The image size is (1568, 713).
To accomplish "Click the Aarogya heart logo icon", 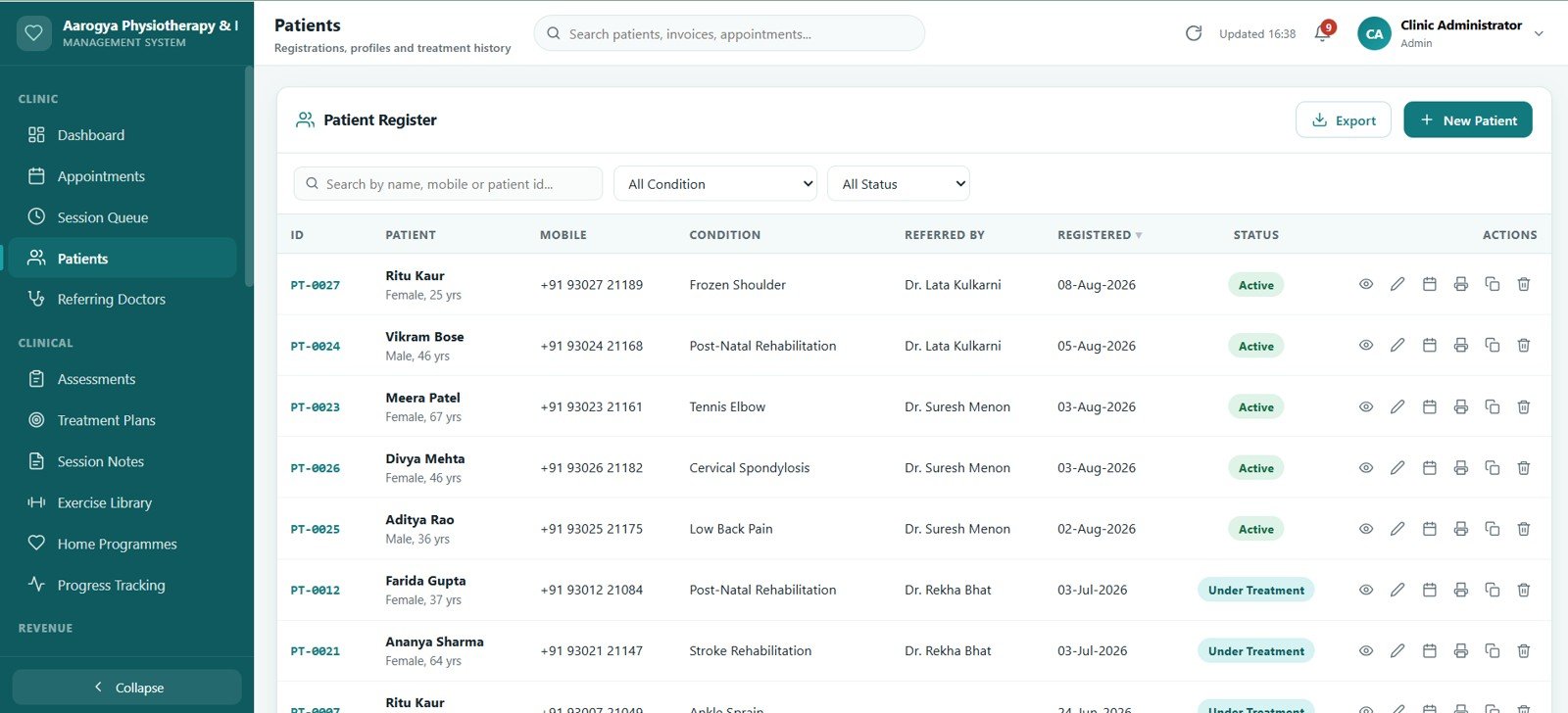I will (33, 33).
